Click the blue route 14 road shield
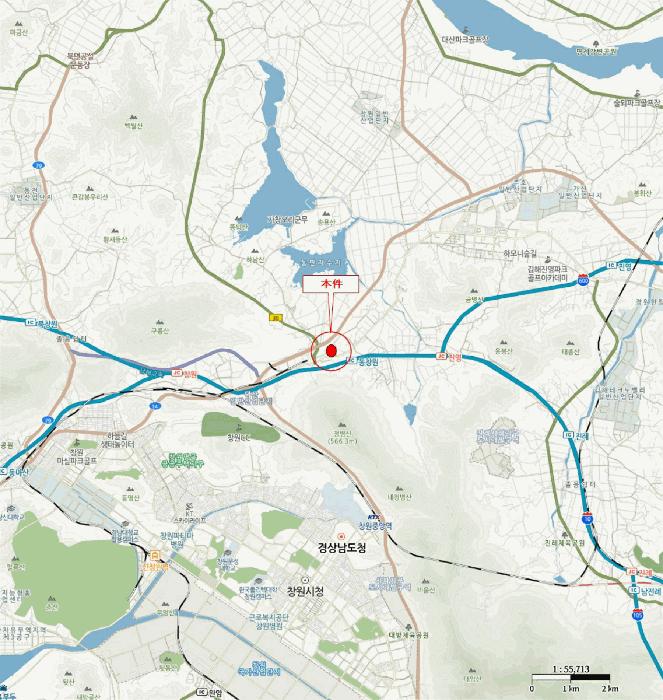 [154, 406]
